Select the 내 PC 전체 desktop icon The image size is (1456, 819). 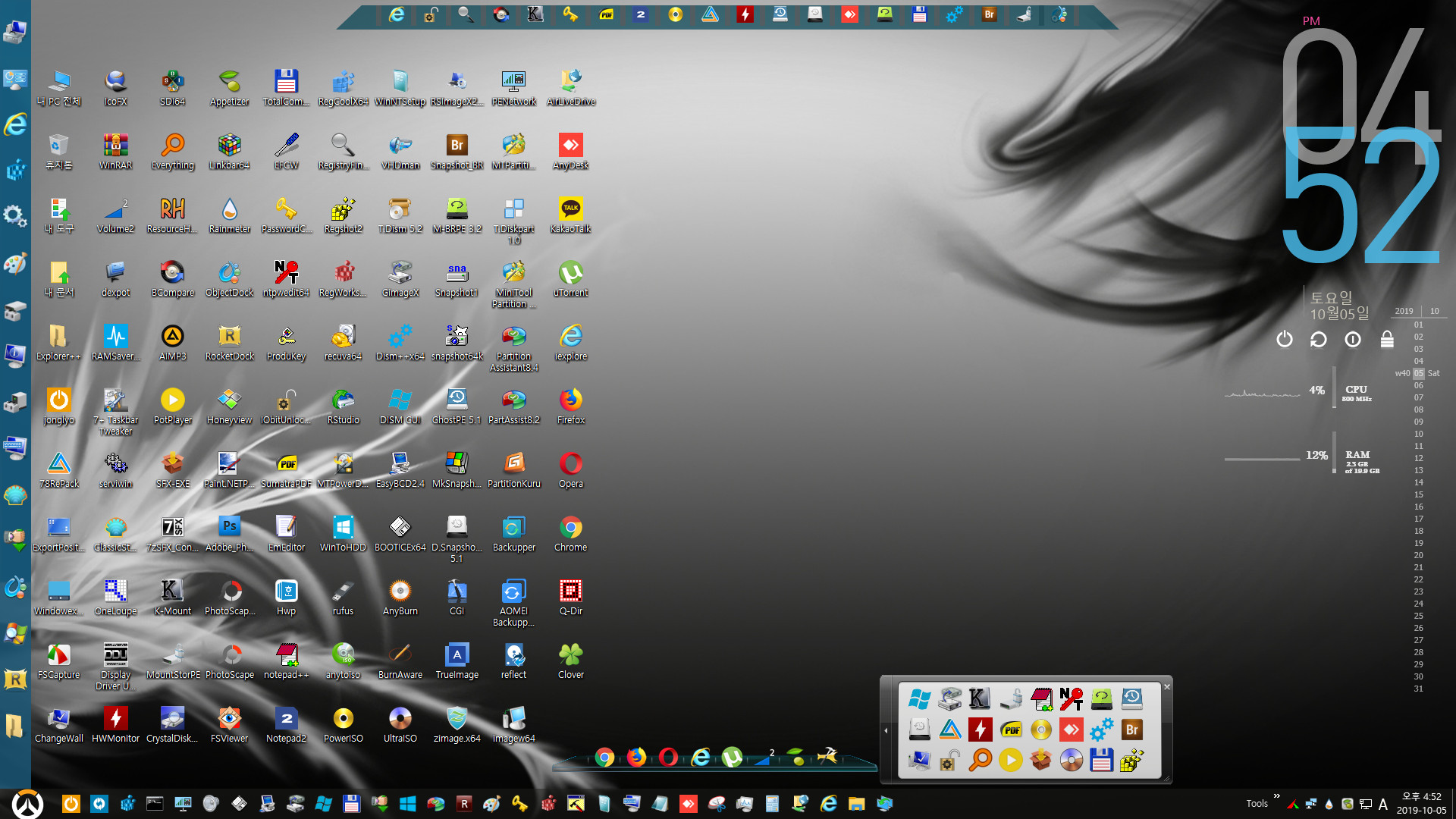click(x=58, y=87)
